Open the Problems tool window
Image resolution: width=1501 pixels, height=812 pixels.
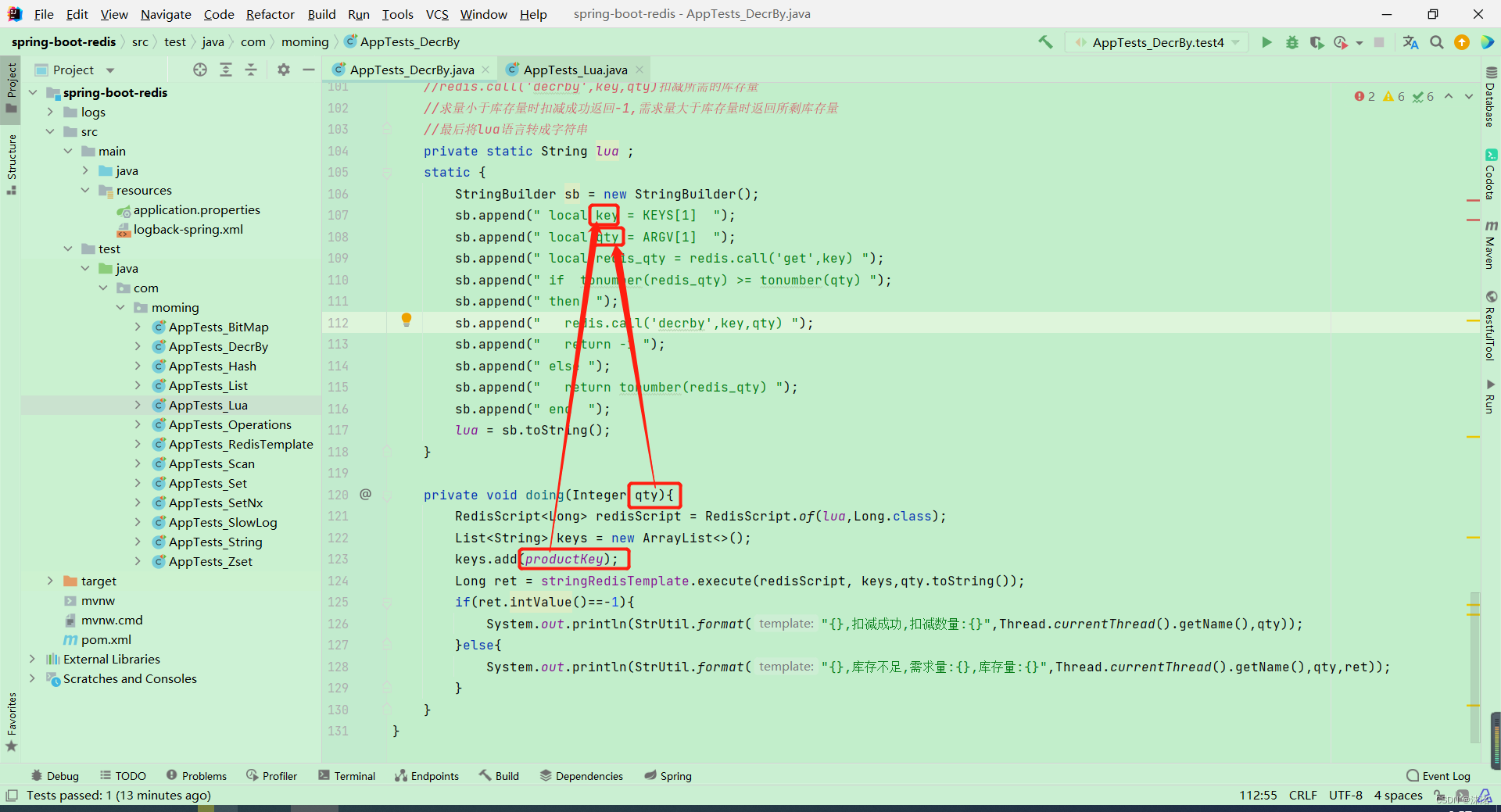196,776
